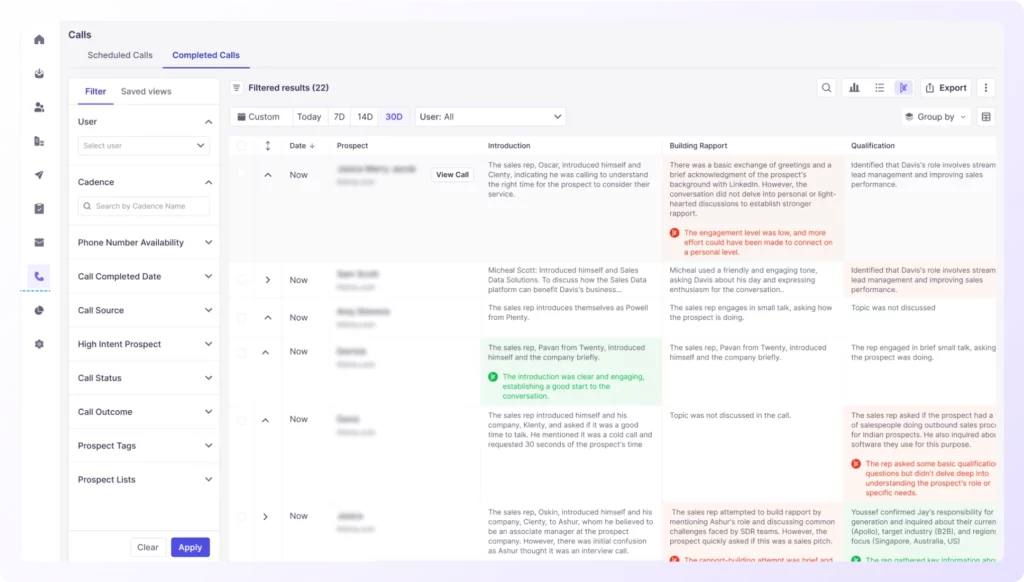Open the Saved views tab
The height and width of the screenshot is (582, 1024).
[146, 91]
